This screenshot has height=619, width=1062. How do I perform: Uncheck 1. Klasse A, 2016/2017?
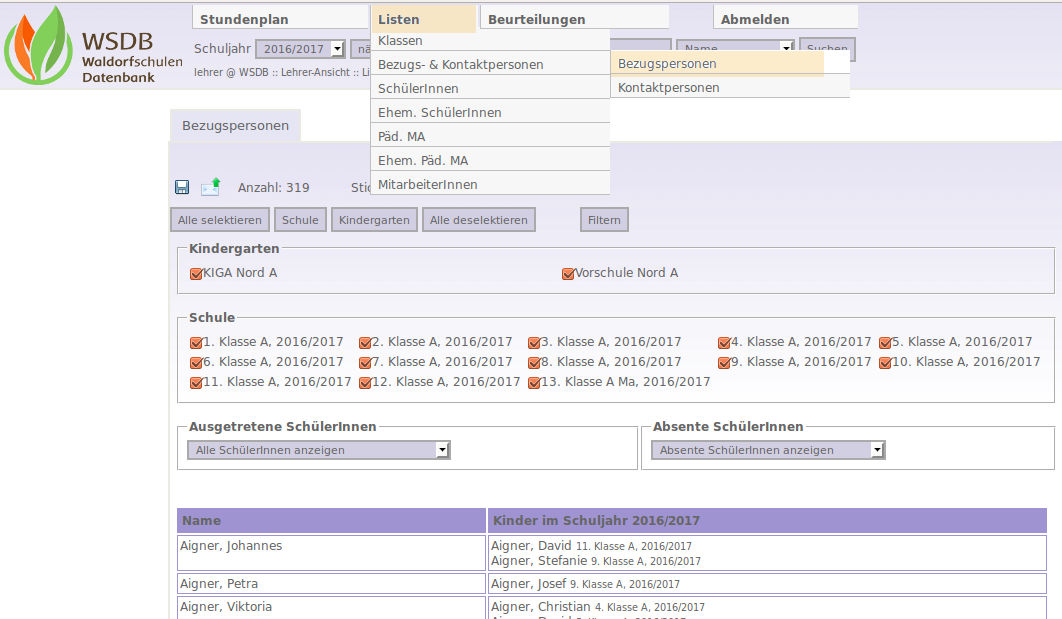[x=196, y=342]
